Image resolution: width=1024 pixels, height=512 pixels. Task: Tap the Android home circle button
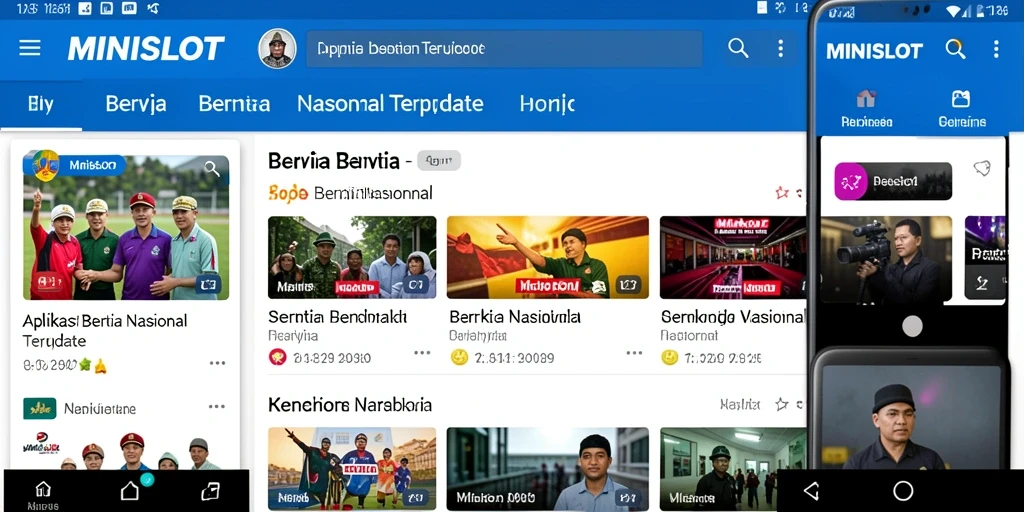[x=903, y=490]
